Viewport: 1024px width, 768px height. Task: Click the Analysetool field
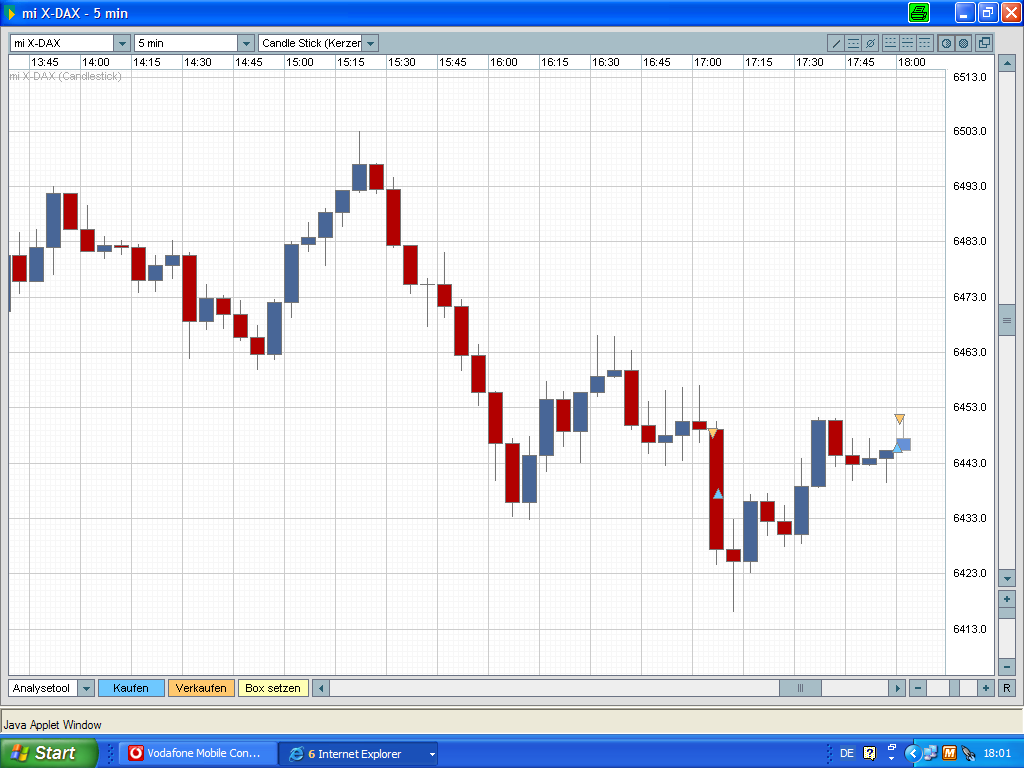tap(43, 688)
